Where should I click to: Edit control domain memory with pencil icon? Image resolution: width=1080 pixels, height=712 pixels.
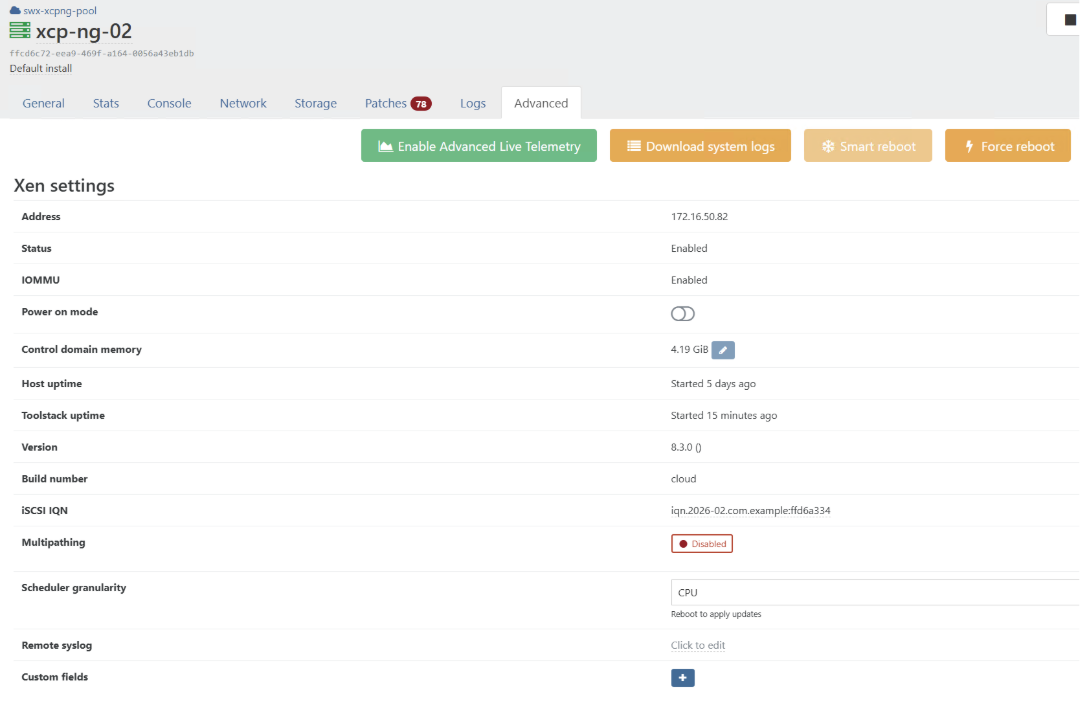[x=723, y=350]
